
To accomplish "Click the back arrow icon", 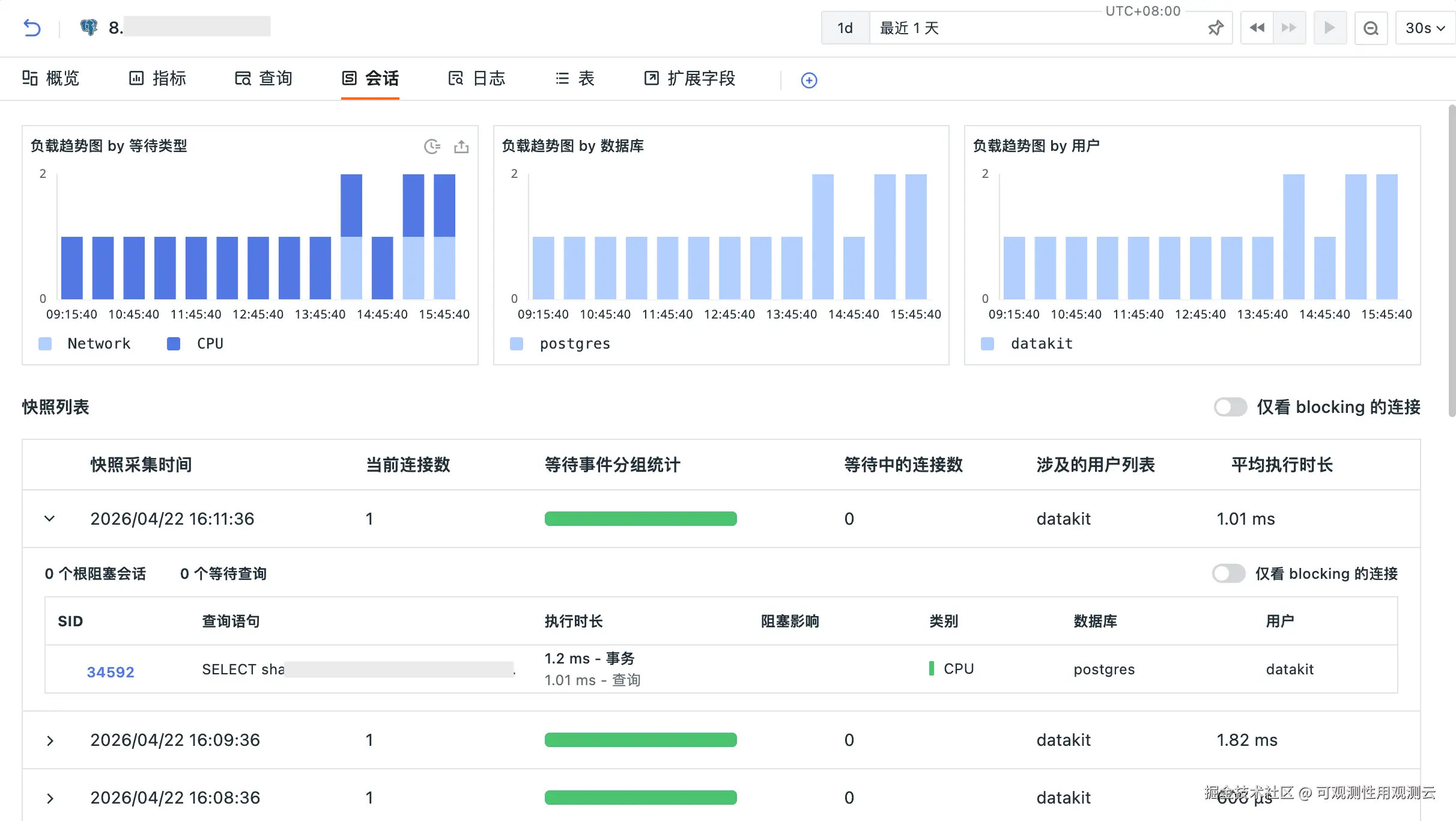I will (x=32, y=28).
